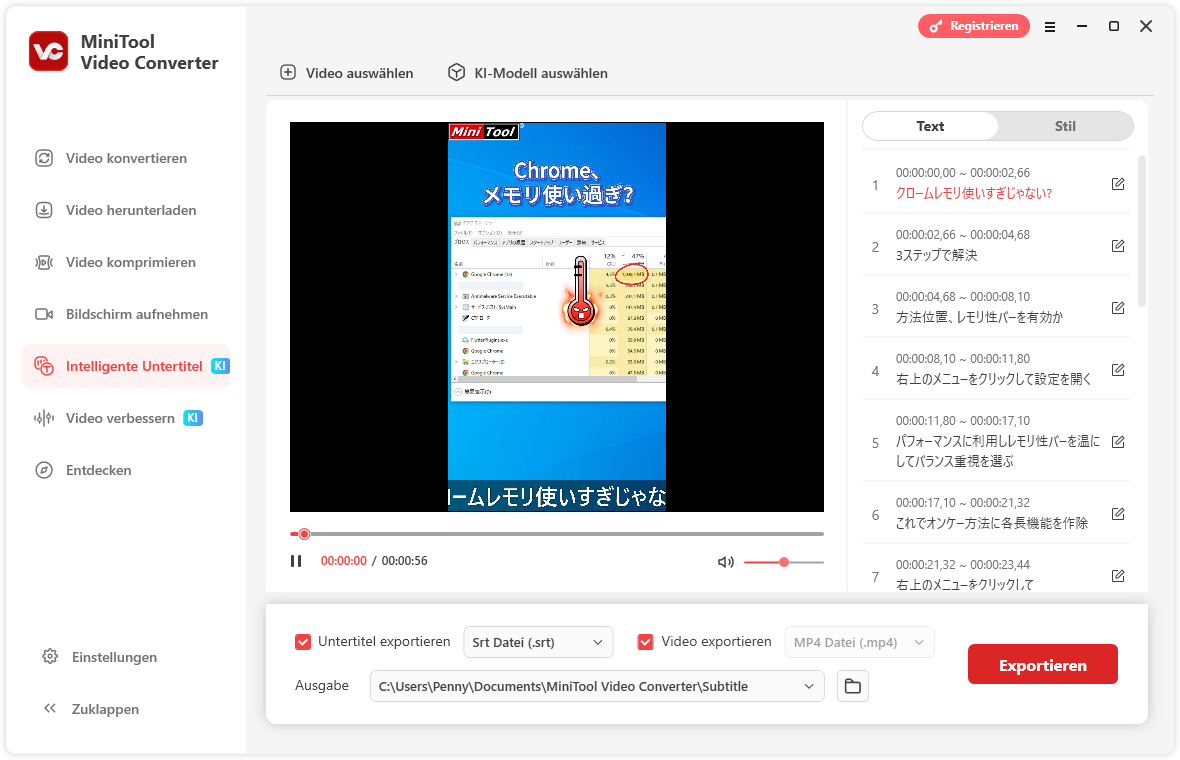Screen dimensions: 1180x760
Task: Edit subtitle line 5 with pencil icon
Action: 1118,442
